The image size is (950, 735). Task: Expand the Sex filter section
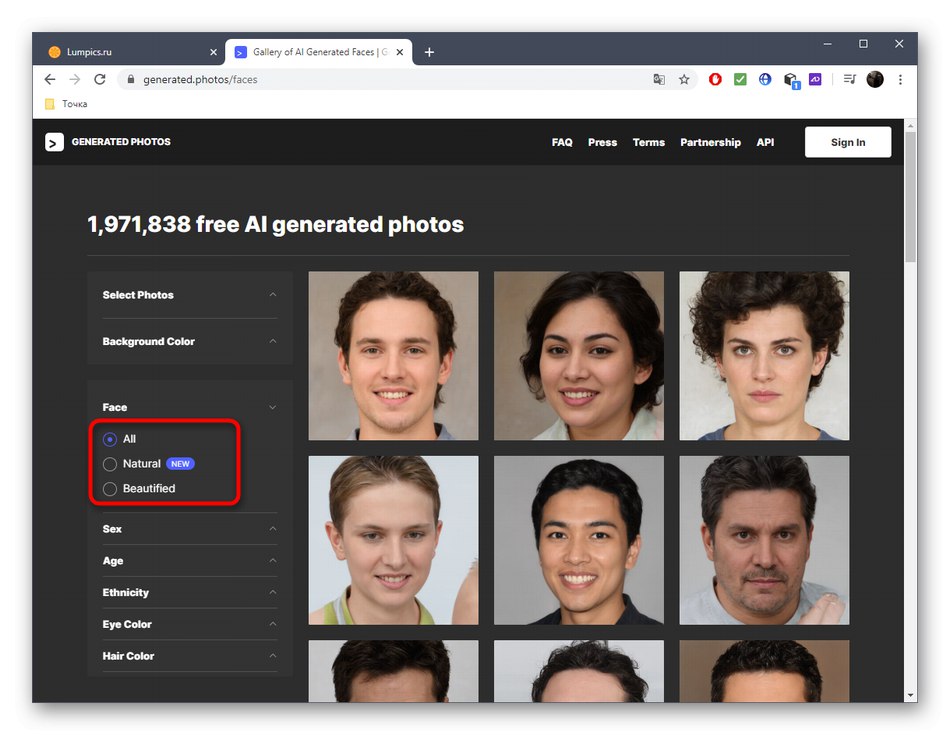coord(190,529)
